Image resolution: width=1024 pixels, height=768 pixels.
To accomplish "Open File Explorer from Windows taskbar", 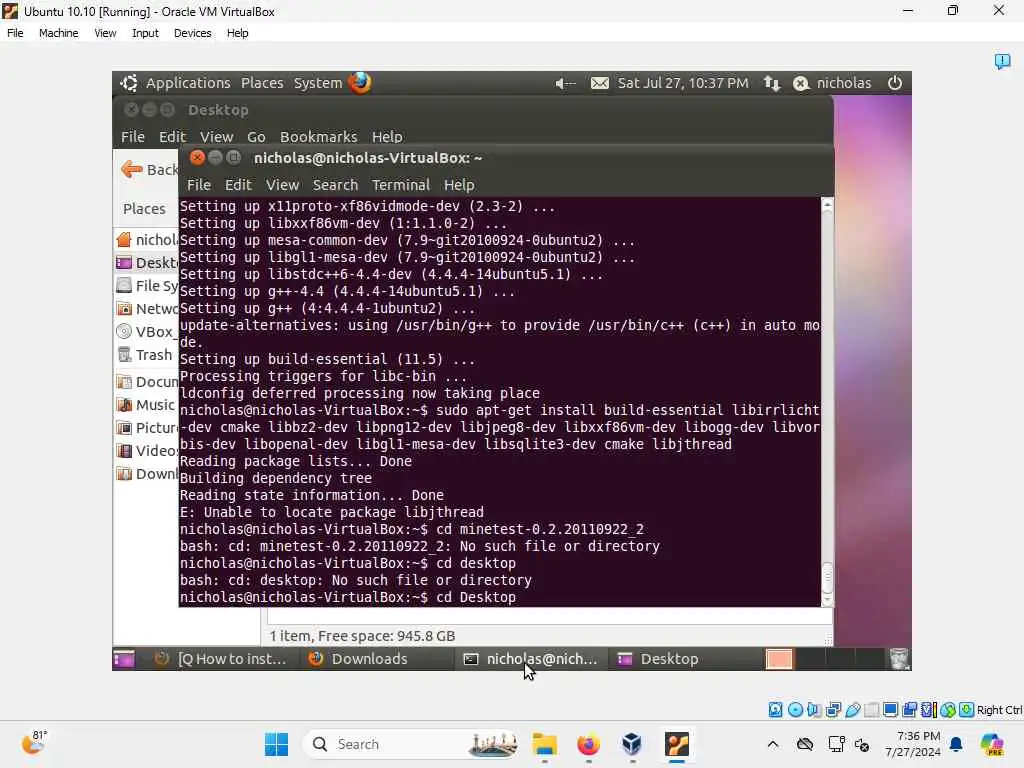I will [545, 744].
